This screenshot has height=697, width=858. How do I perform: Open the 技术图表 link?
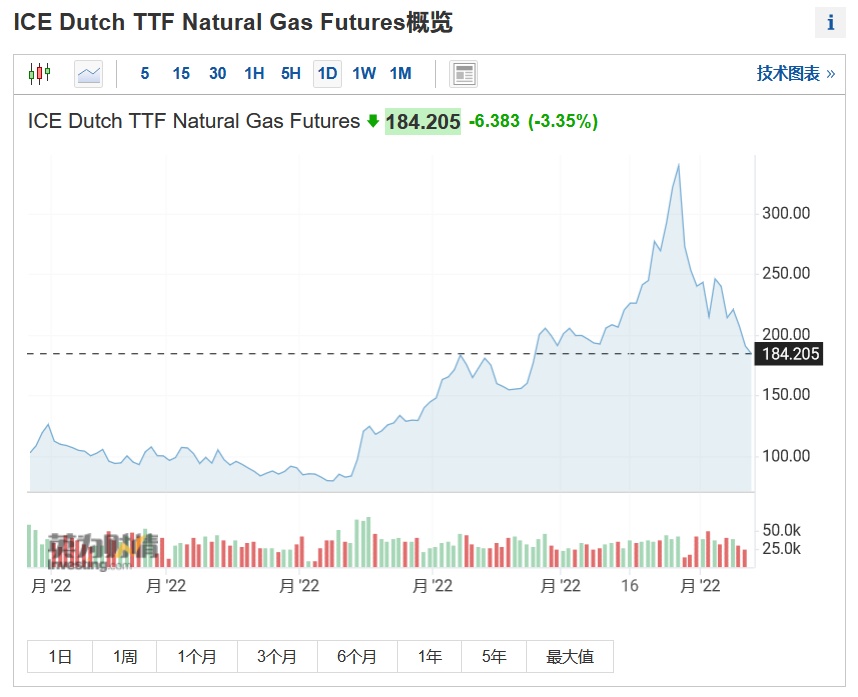tap(795, 73)
